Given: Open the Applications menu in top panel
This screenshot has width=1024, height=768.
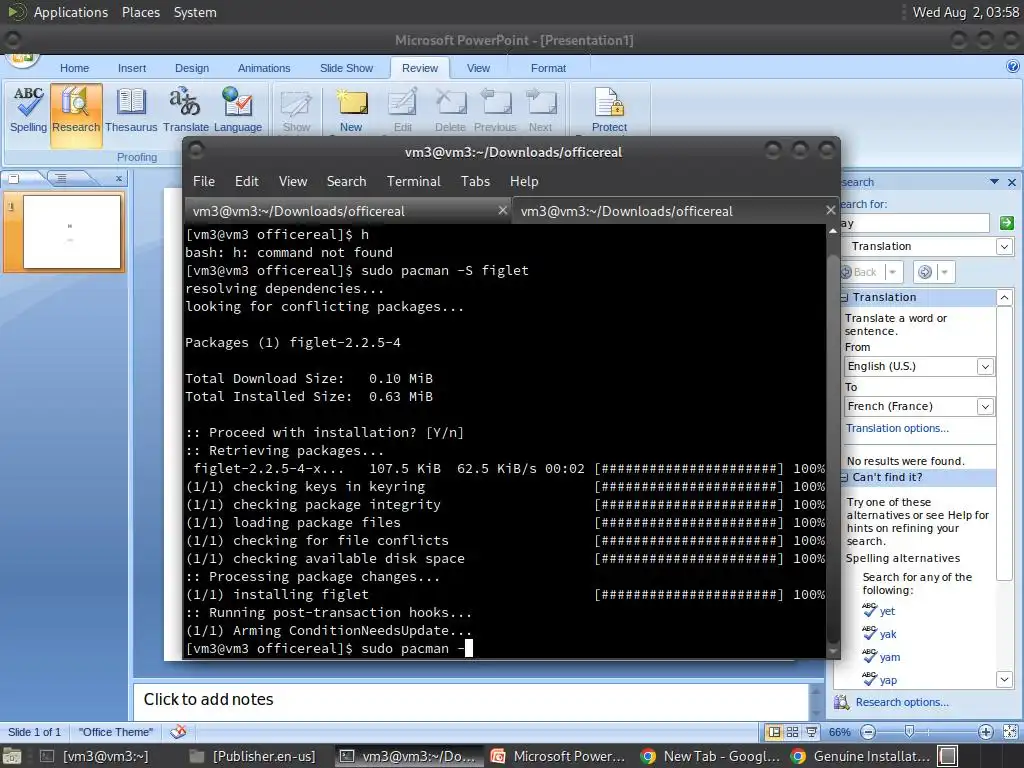Looking at the screenshot, I should coord(71,12).
